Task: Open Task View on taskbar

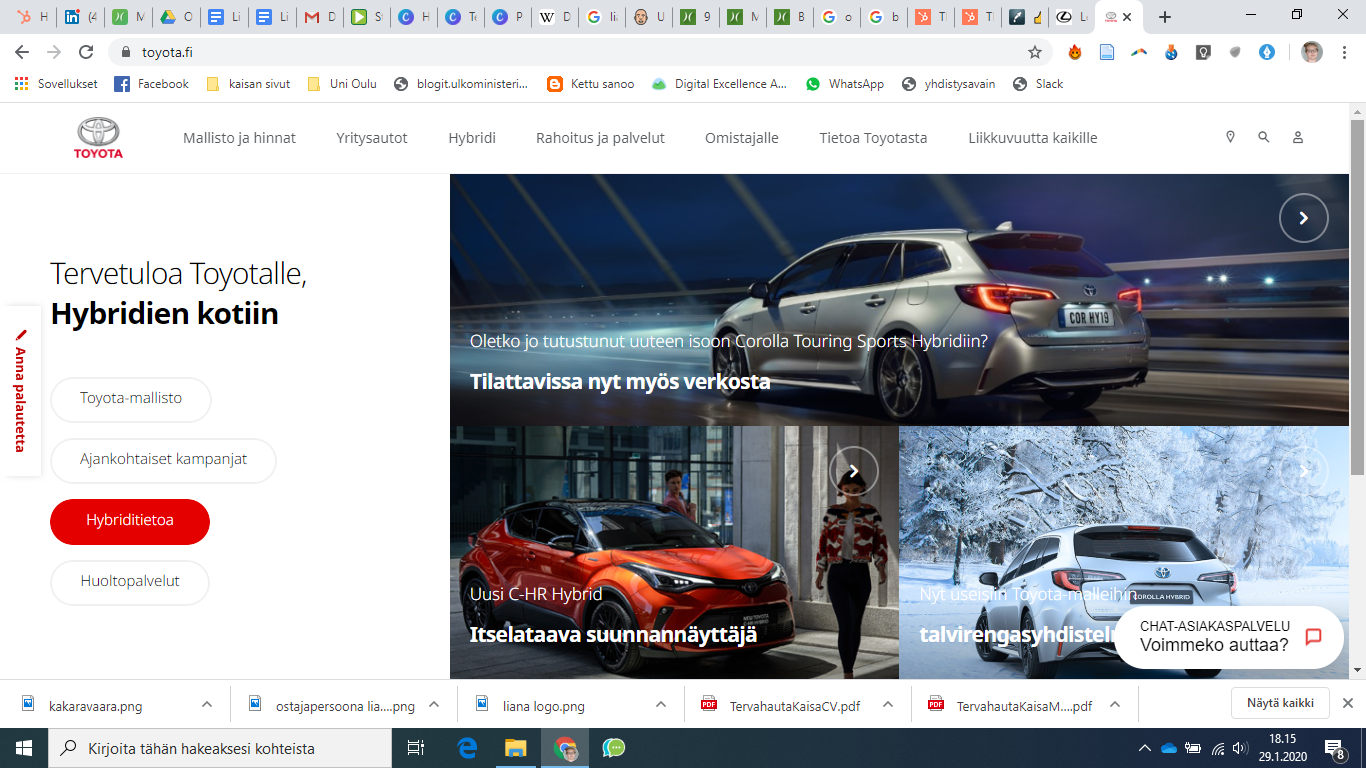Action: coord(416,748)
